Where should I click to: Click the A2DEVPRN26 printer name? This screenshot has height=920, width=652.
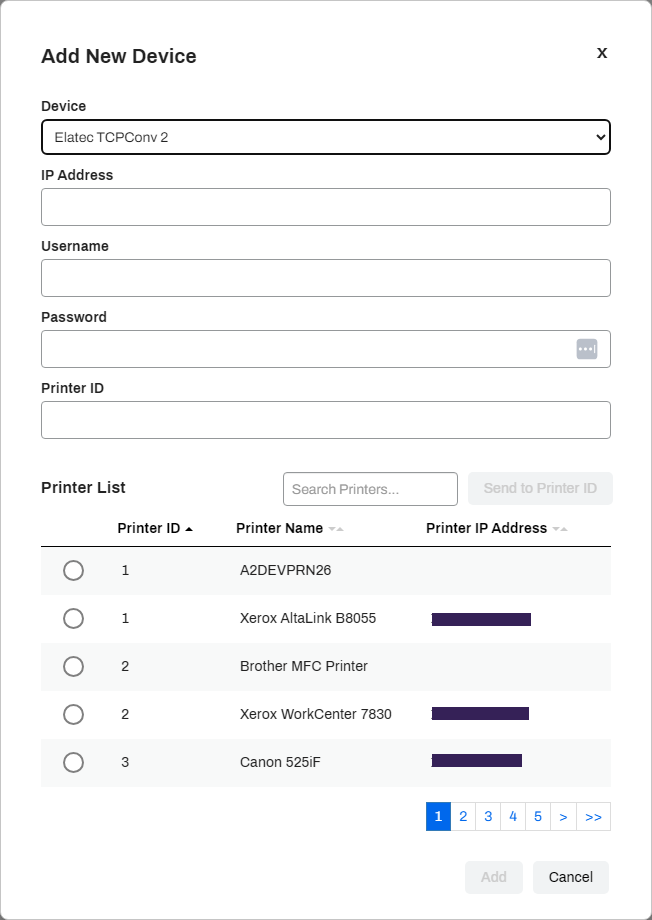pyautogui.click(x=285, y=570)
